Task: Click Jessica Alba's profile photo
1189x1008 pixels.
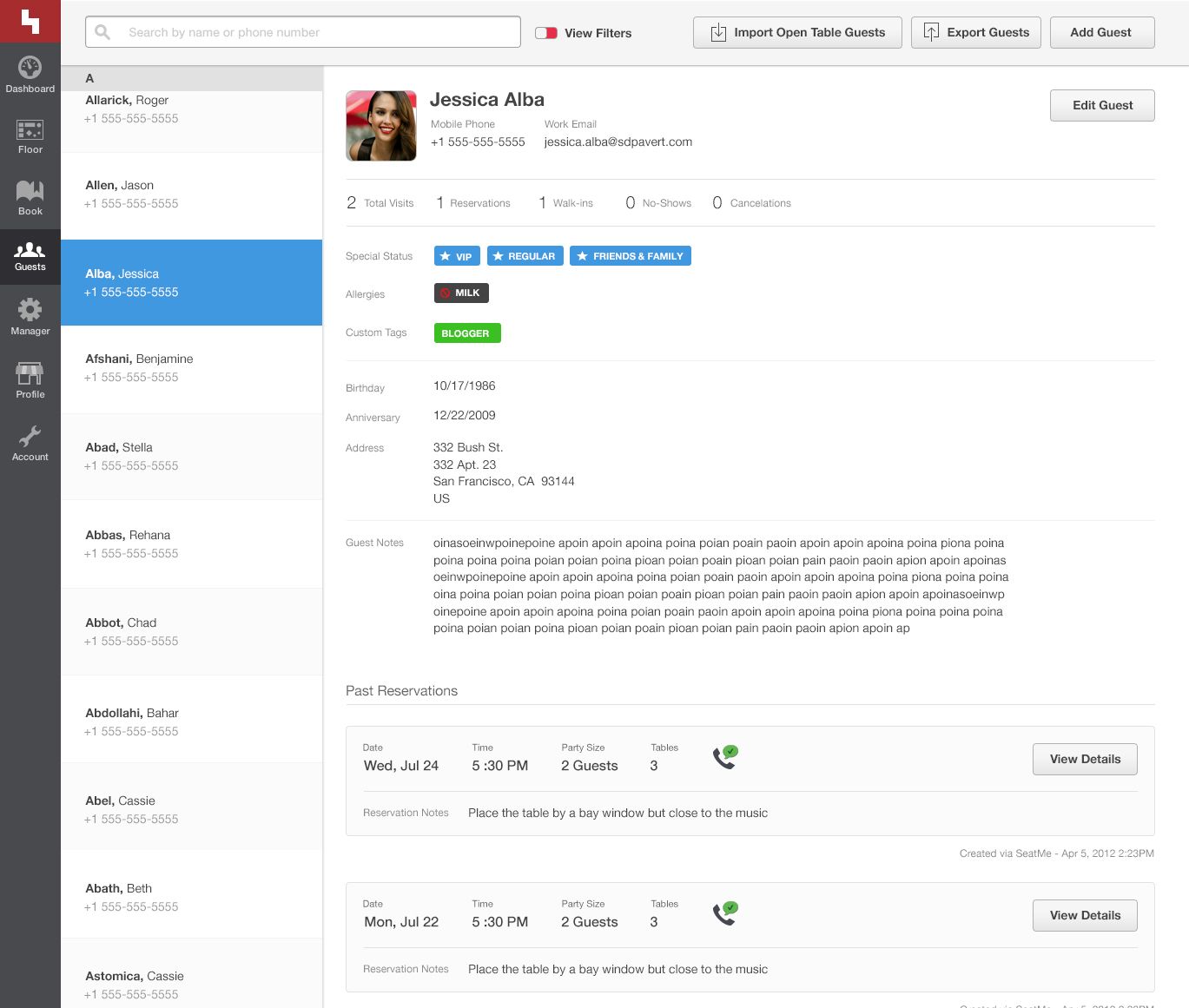Action: [x=380, y=126]
